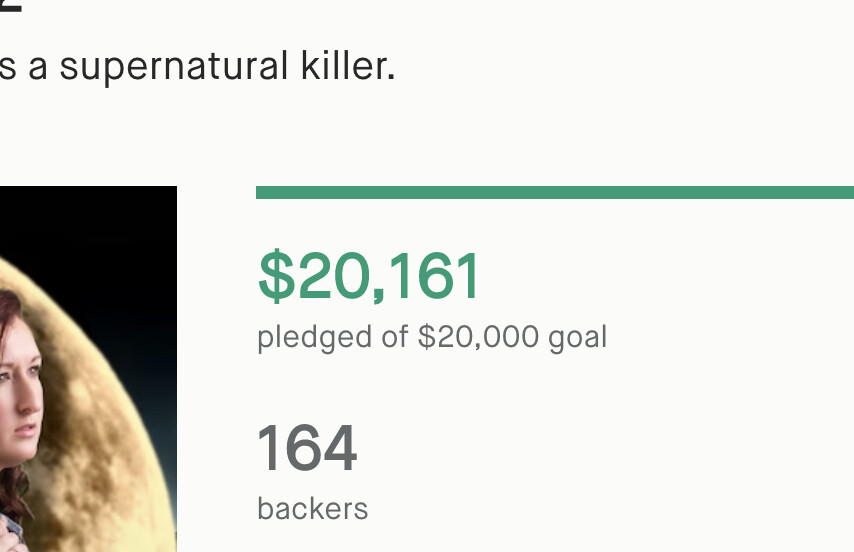The height and width of the screenshot is (552, 854).
Task: Click the partial project title at top
Action: pyautogui.click(x=10, y=6)
